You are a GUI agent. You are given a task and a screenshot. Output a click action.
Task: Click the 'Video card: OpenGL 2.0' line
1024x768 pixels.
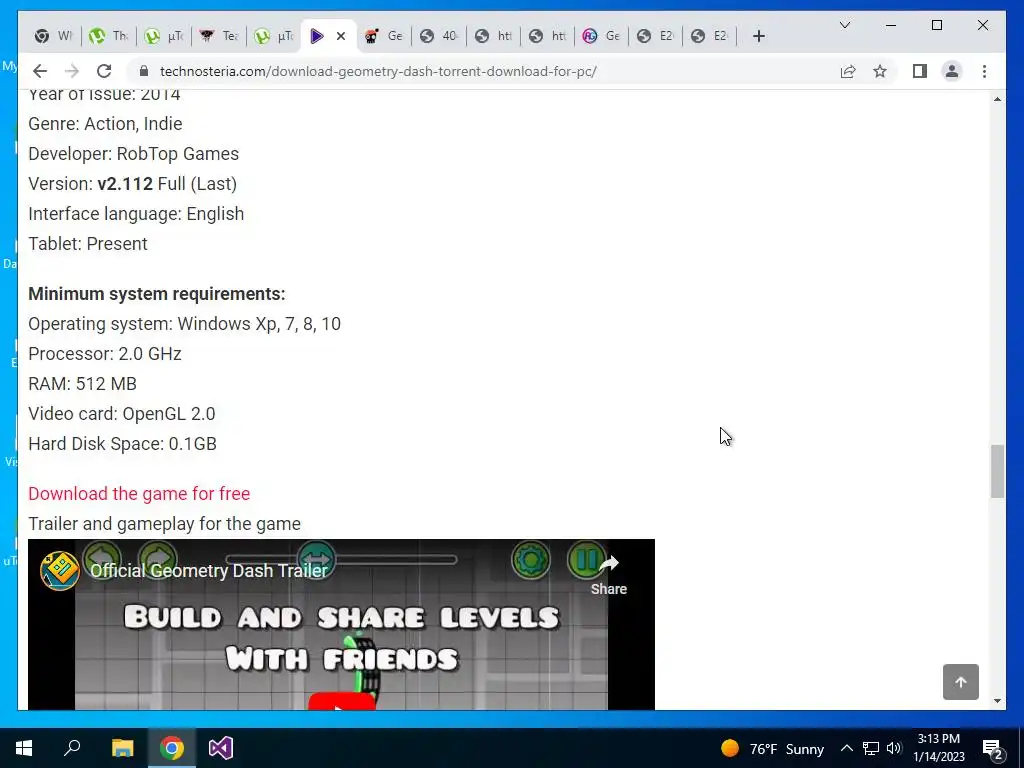click(x=121, y=414)
